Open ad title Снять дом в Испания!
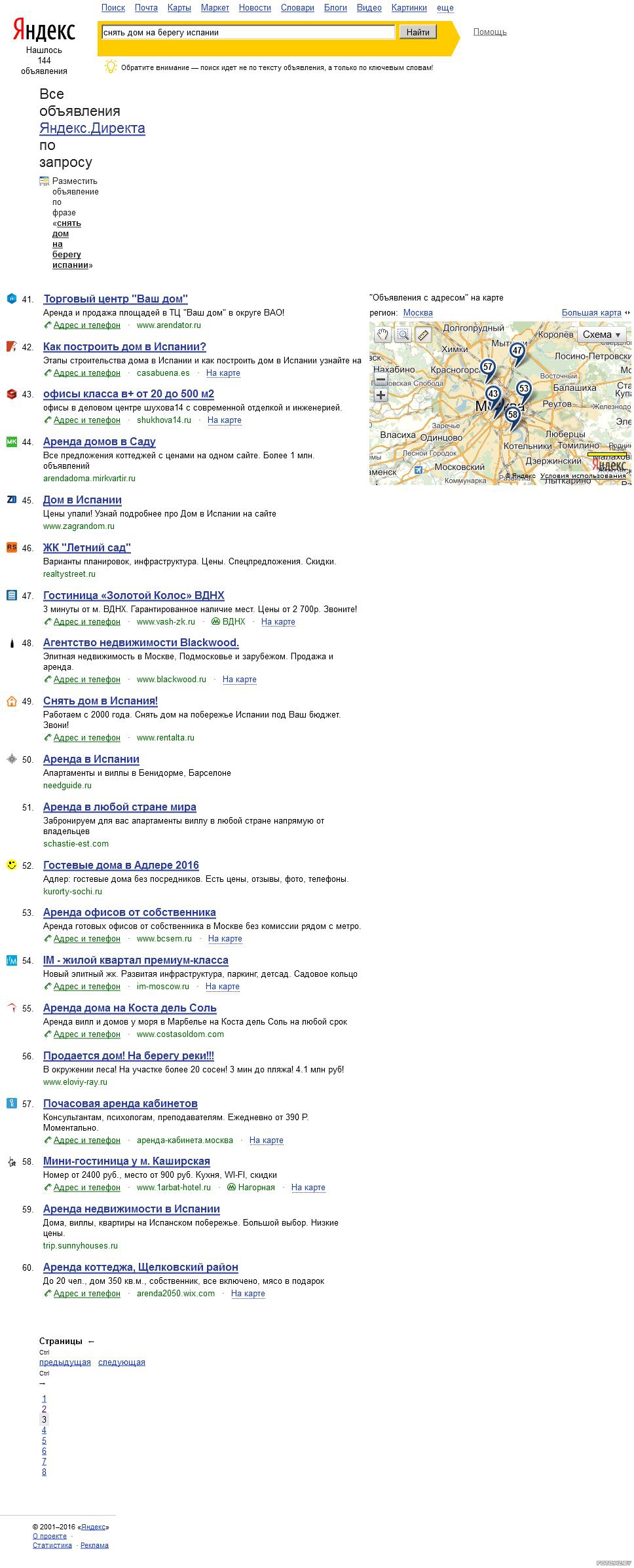The height and width of the screenshot is (1568, 634). coord(100,701)
